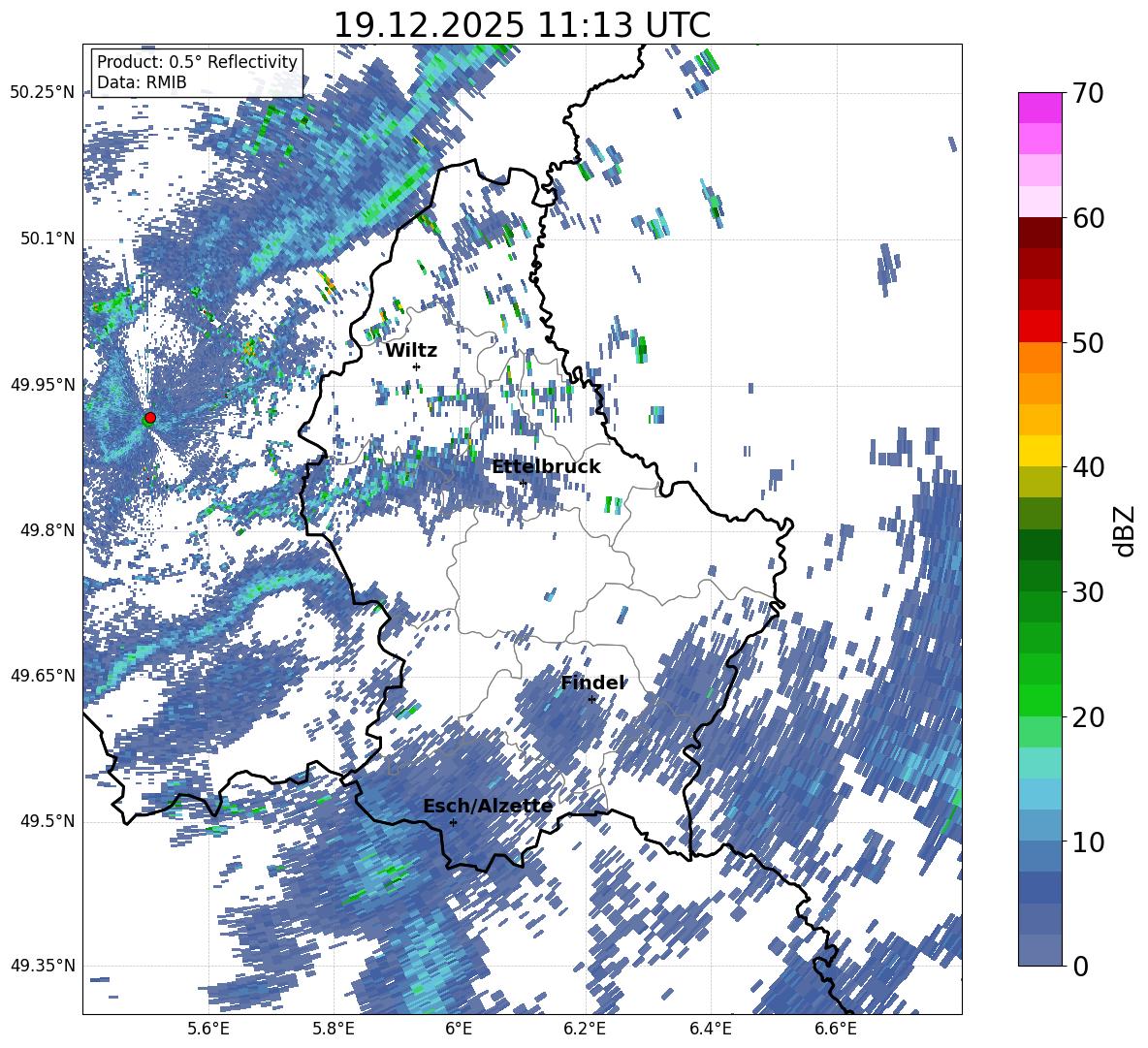This screenshot has width=1148, height=1048.
Task: Click the Product: 0.5° Reflectivity text
Action: click(197, 62)
